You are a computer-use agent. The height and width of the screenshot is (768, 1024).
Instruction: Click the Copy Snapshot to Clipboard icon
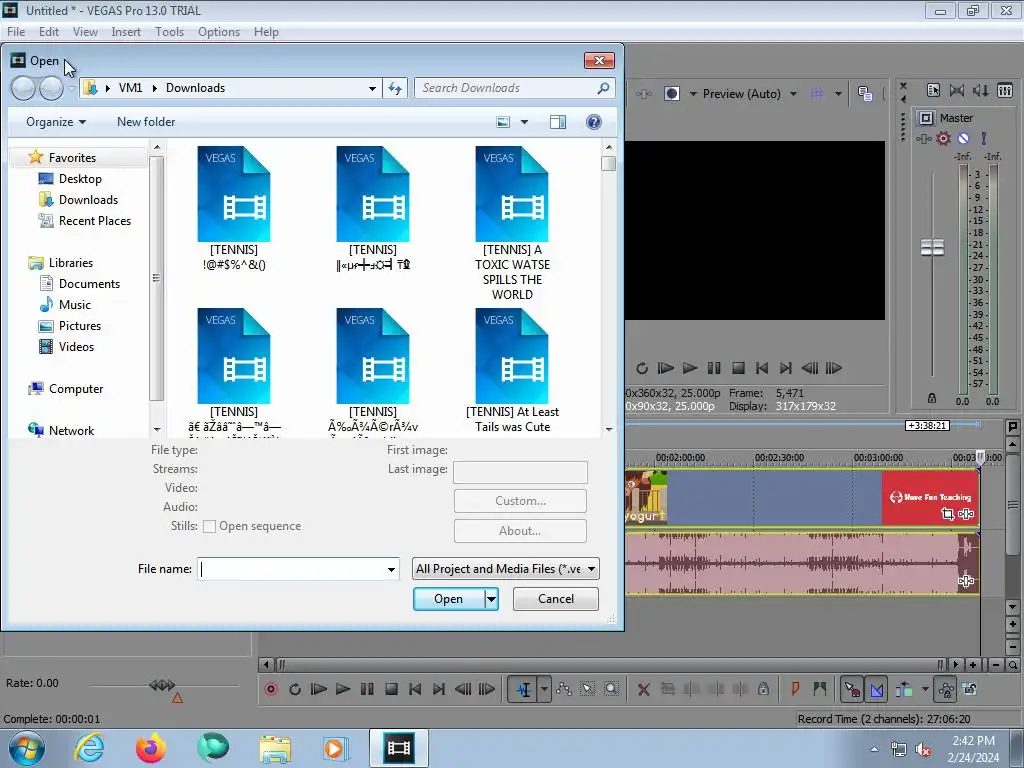(x=865, y=94)
